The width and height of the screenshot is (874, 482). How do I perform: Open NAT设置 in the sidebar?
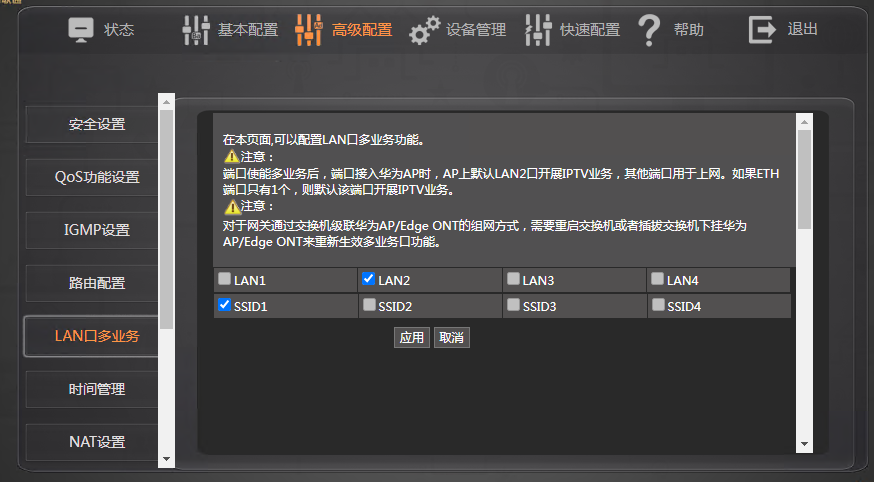tap(93, 442)
